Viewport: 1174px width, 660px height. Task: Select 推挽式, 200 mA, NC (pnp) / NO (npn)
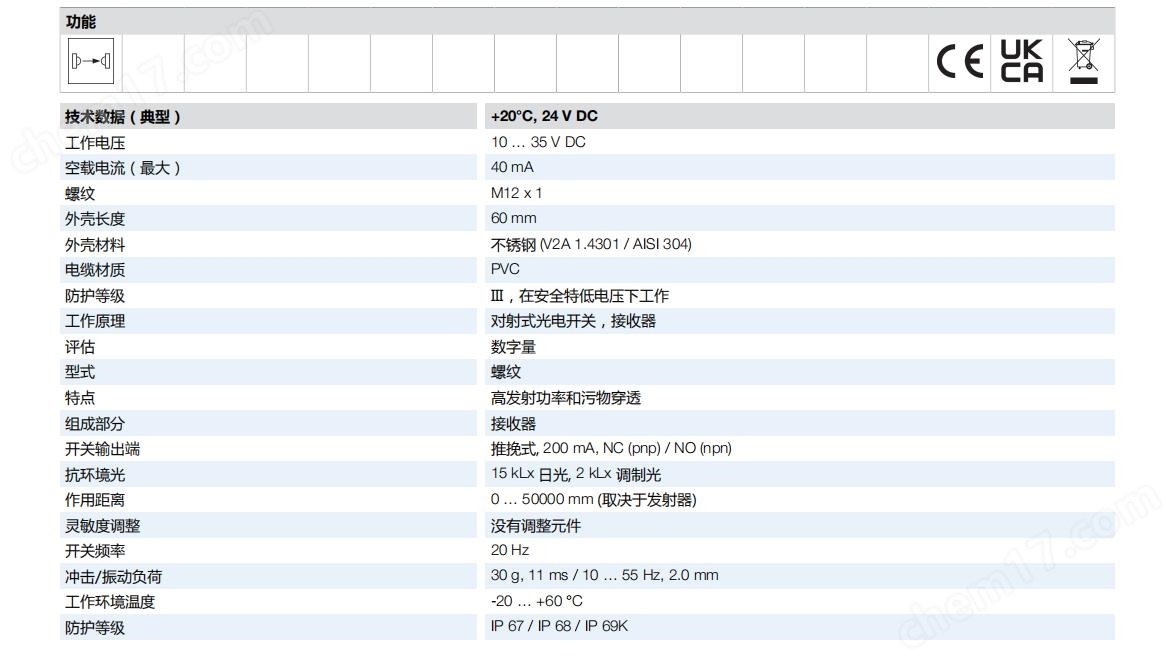coord(612,448)
